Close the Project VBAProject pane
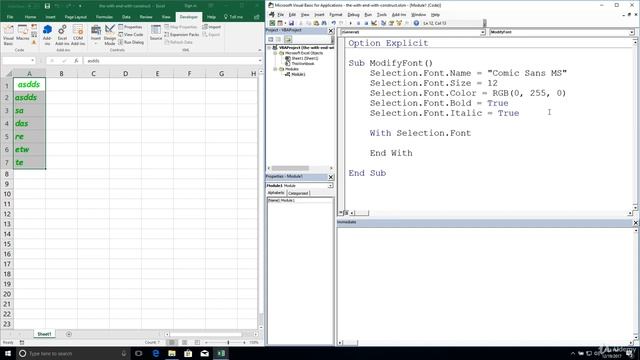Screen dimensions: 640x360 click(331, 31)
